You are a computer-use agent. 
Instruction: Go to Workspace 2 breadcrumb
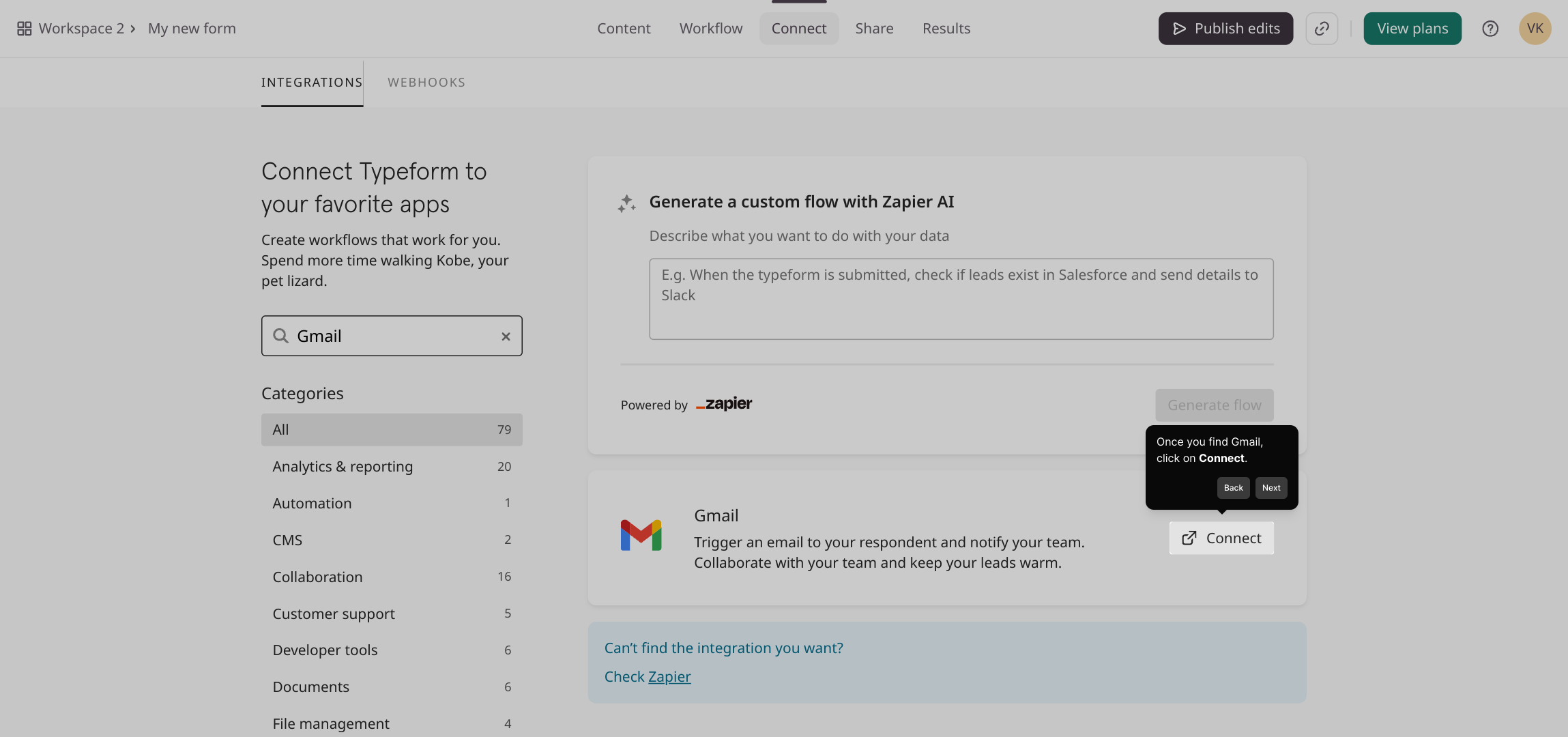81,29
